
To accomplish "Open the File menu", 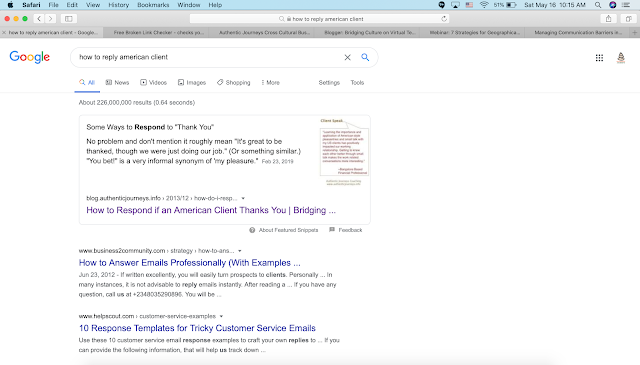I will 53,5.
